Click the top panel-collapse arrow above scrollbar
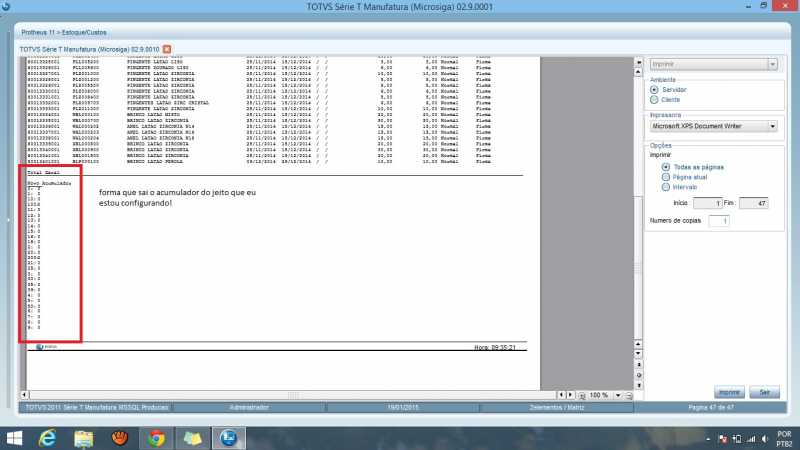 (639, 62)
